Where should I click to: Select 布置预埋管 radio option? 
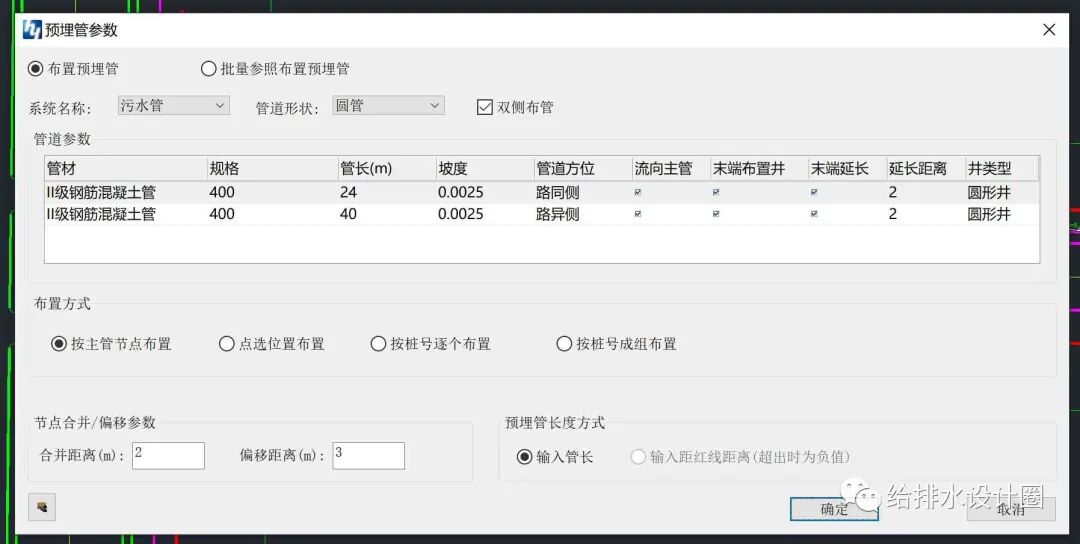coord(74,69)
